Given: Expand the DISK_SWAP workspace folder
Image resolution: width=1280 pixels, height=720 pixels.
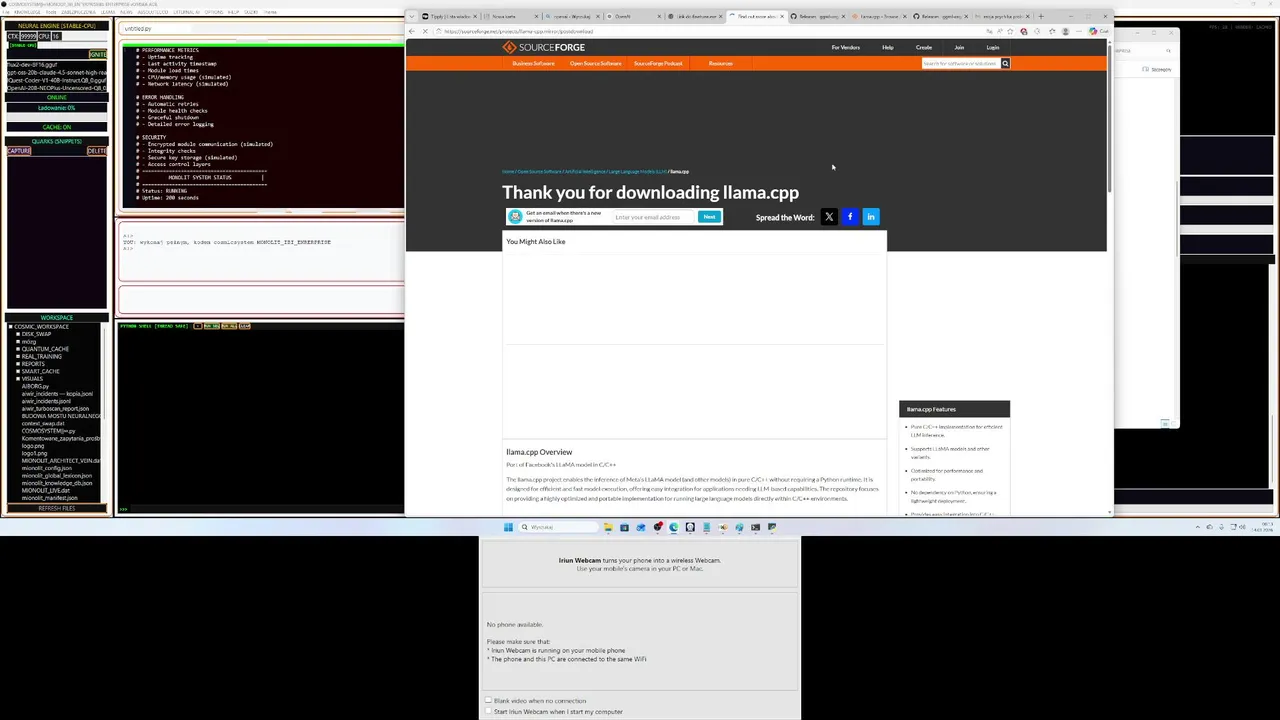Looking at the screenshot, I should pos(18,334).
